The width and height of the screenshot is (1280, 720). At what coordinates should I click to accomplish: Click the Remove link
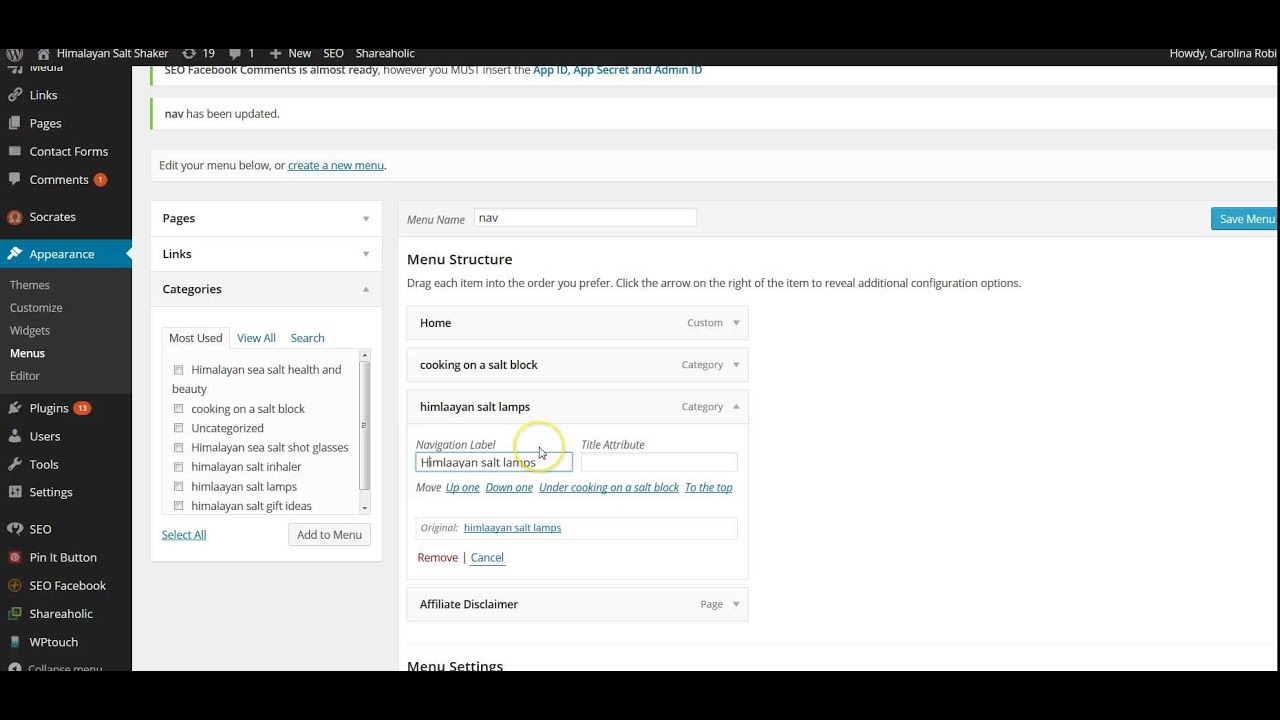pos(437,558)
